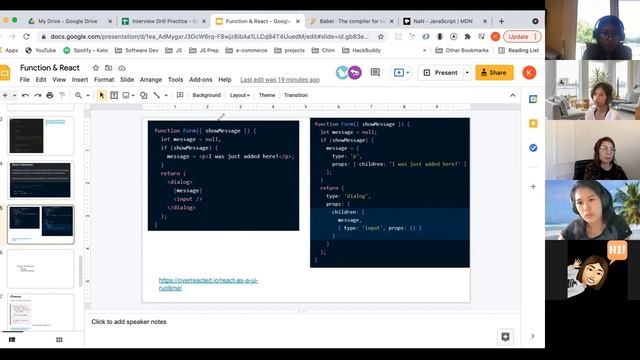Choose the Select arrow cursor tool

point(102,95)
